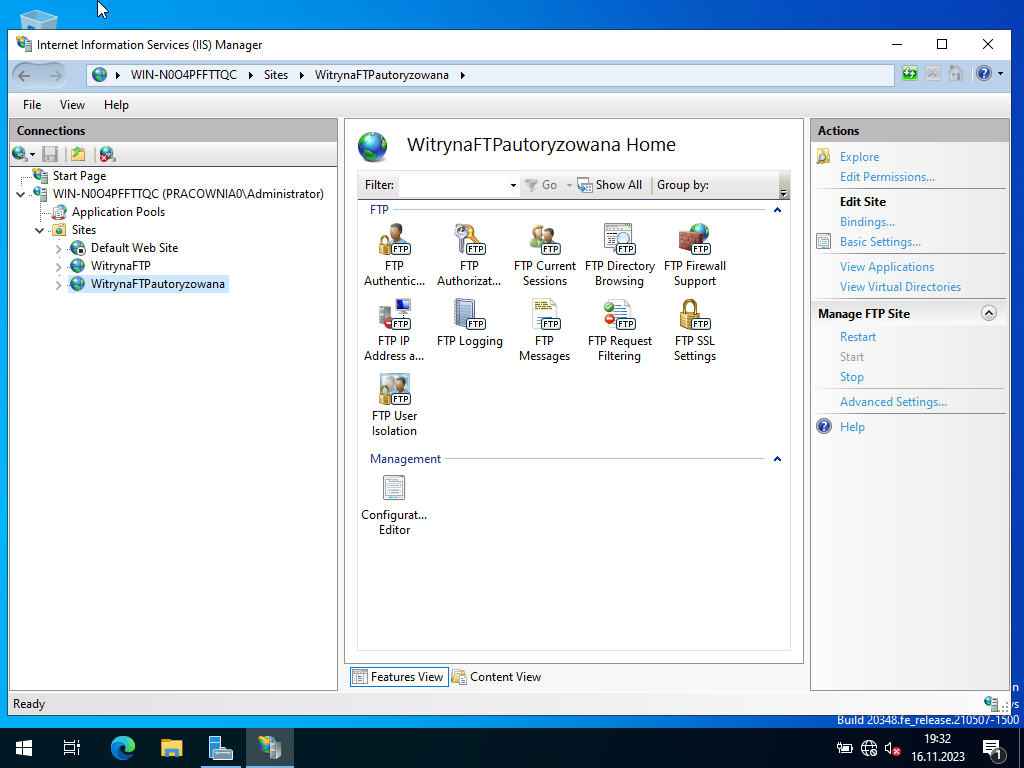Open FTP Current Sessions feature
Screen dimensions: 1024x768
[545, 255]
